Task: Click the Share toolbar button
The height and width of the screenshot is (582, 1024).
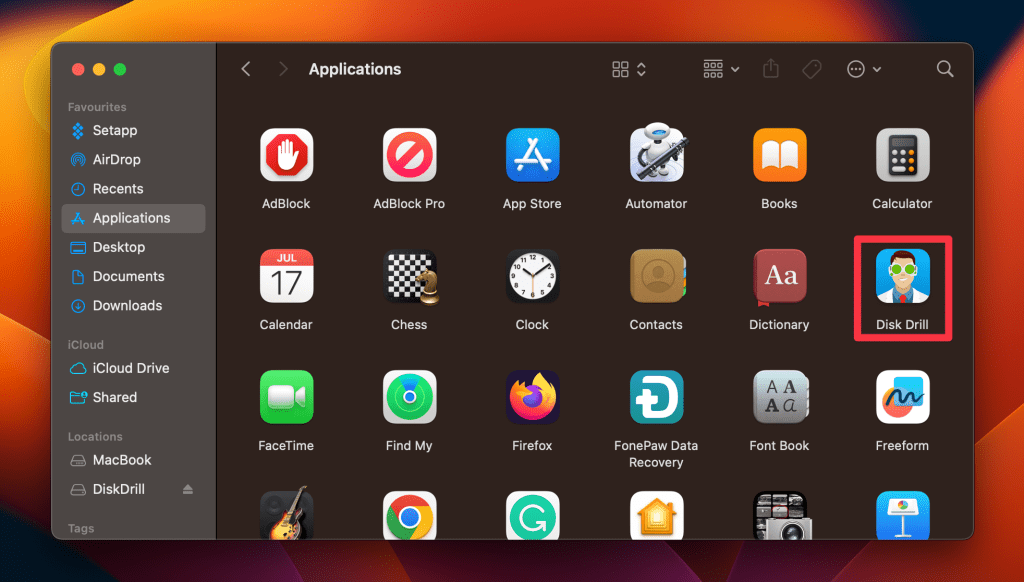Action: (771, 69)
